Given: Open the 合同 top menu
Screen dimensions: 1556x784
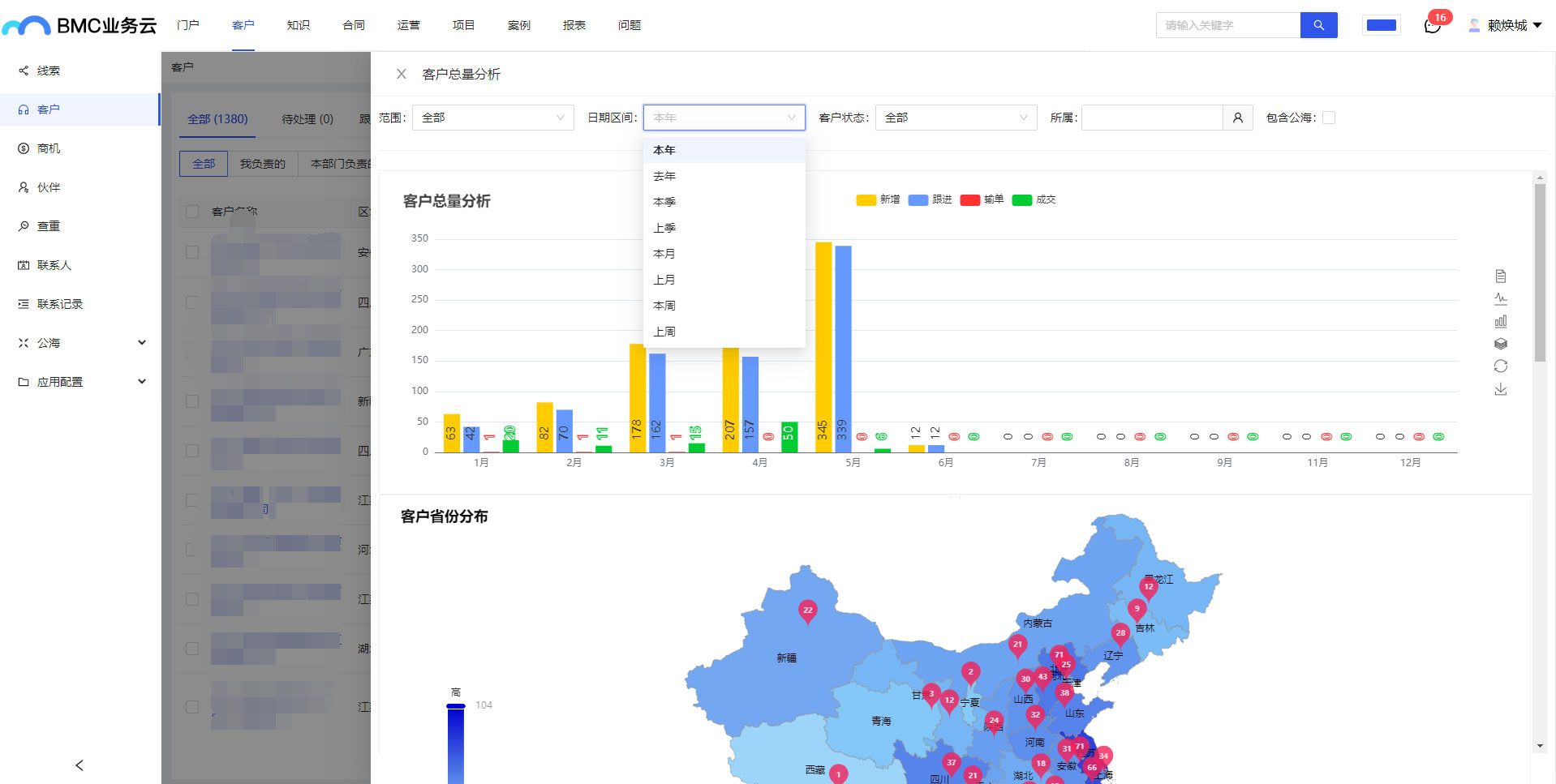Looking at the screenshot, I should pyautogui.click(x=354, y=25).
